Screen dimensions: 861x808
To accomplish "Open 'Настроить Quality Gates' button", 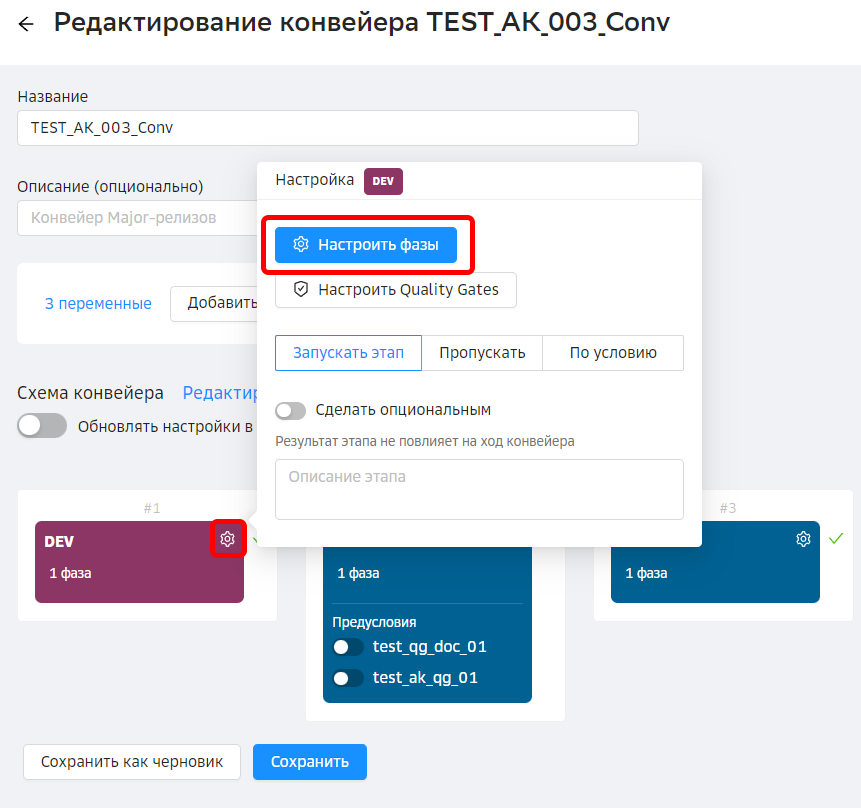I will pos(396,290).
